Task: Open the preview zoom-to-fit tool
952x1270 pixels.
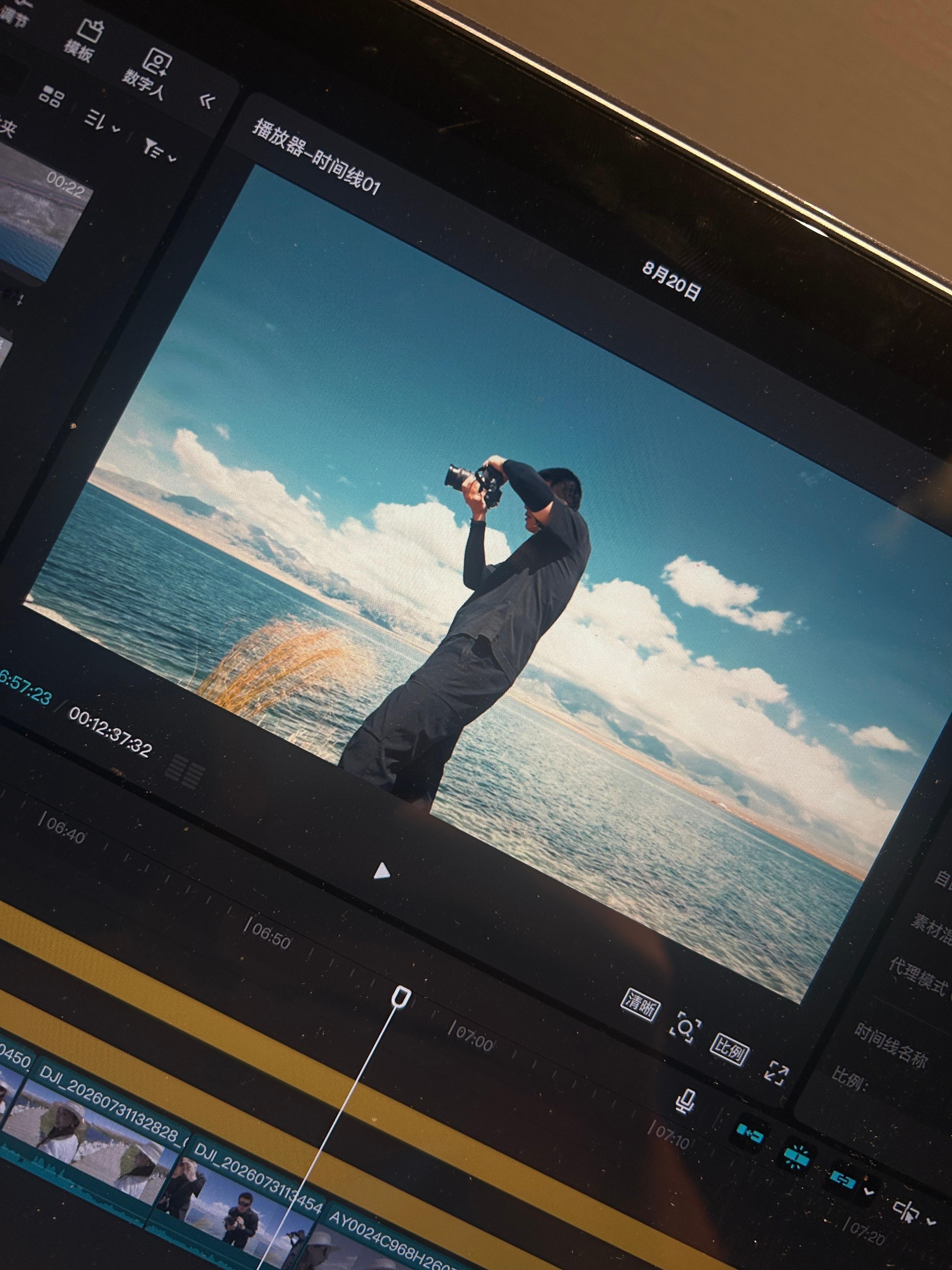Action: pos(685,1028)
